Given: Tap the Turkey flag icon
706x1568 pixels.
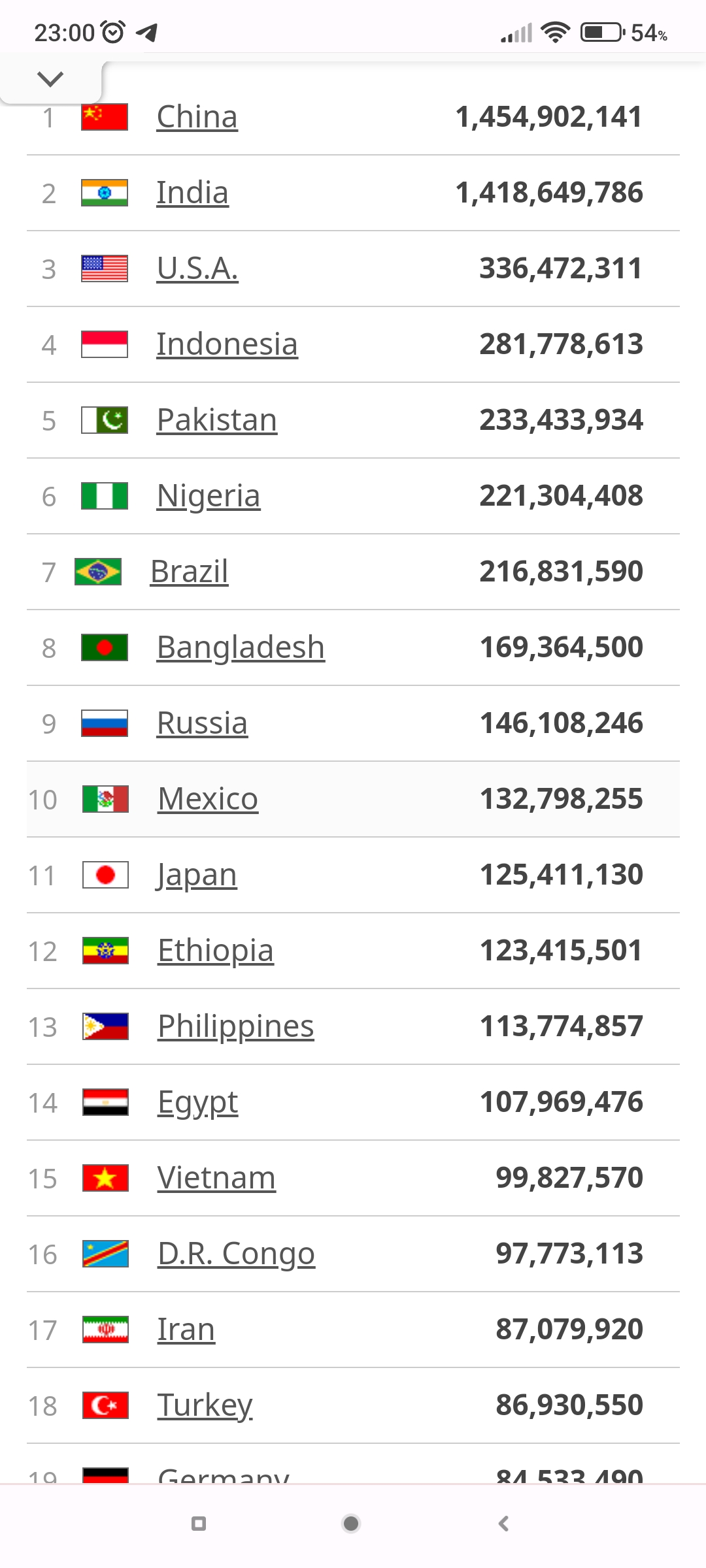Looking at the screenshot, I should pyautogui.click(x=105, y=1405).
